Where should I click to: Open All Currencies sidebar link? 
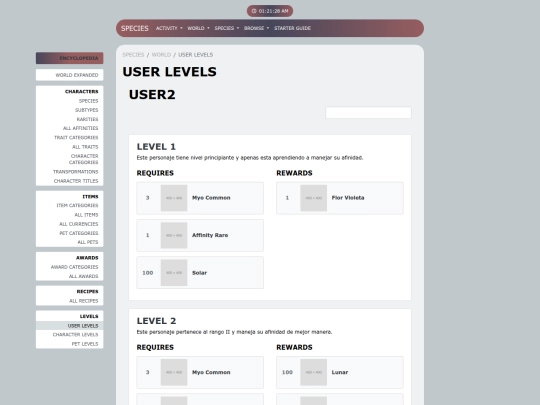click(79, 224)
